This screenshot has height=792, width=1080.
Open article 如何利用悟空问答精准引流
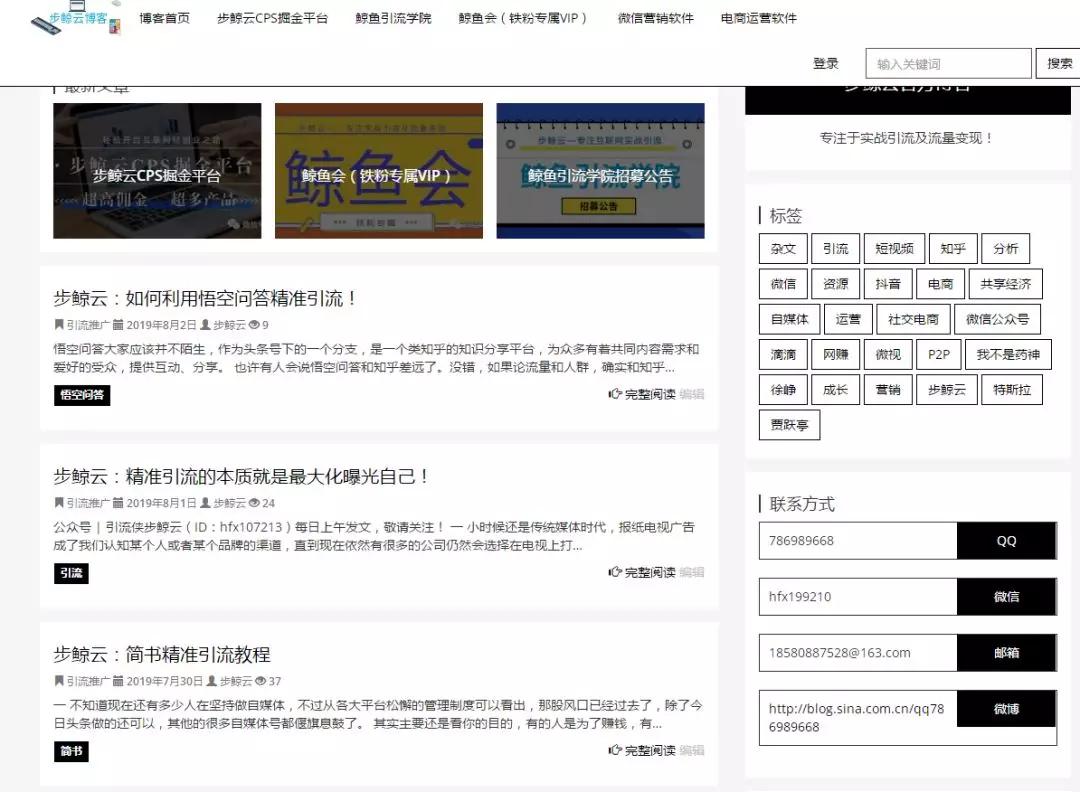[205, 298]
